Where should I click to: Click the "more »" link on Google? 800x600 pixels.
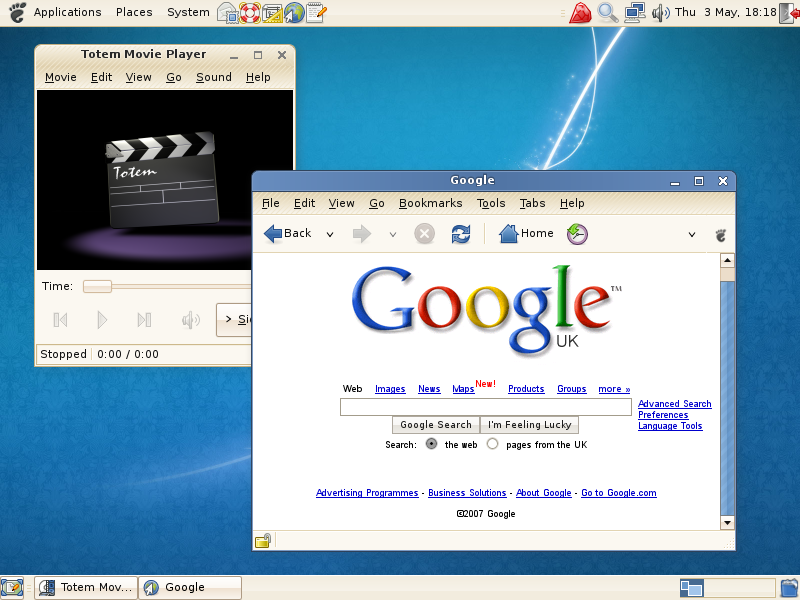tap(614, 389)
